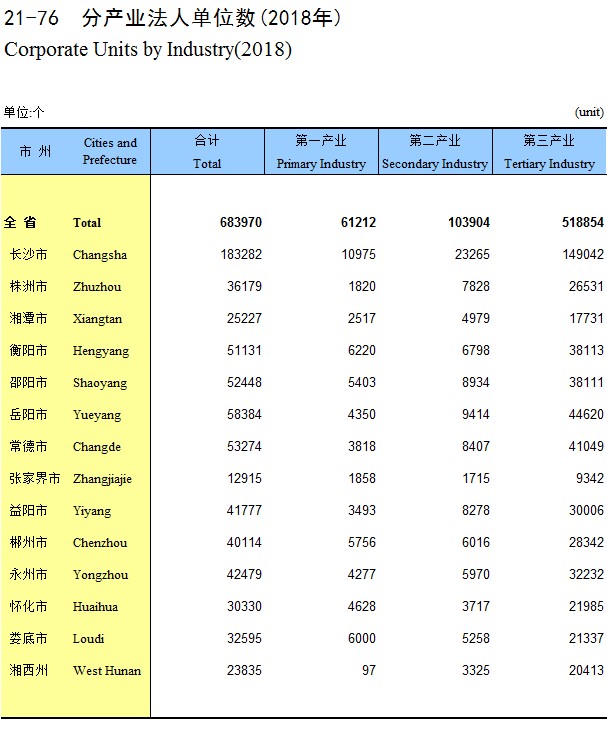The width and height of the screenshot is (607, 751).
Task: Select the 'Xiangtan' row label
Action: tap(97, 319)
